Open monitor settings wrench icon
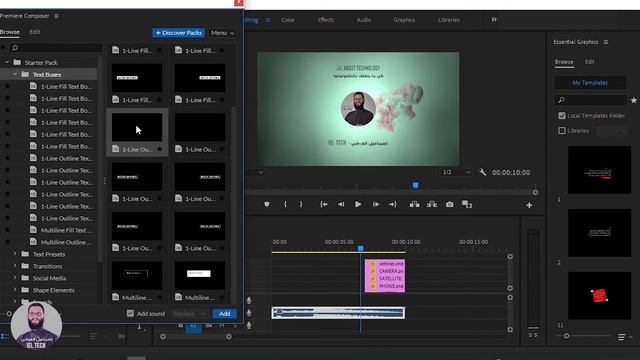The width and height of the screenshot is (640, 360). click(482, 172)
